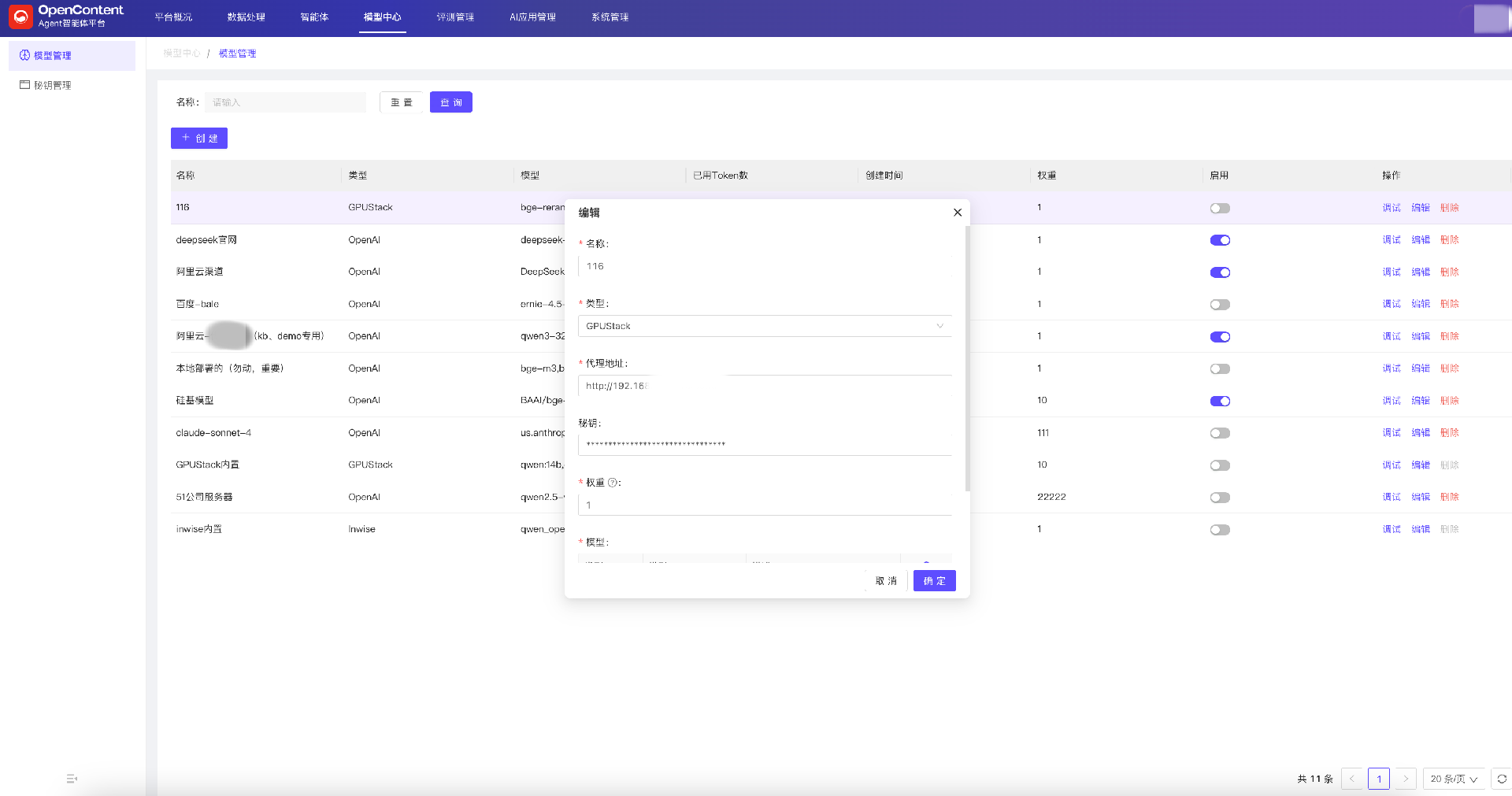Disable the 硅基模型 switch
Screen dimensions: 1512x796
click(x=1220, y=401)
